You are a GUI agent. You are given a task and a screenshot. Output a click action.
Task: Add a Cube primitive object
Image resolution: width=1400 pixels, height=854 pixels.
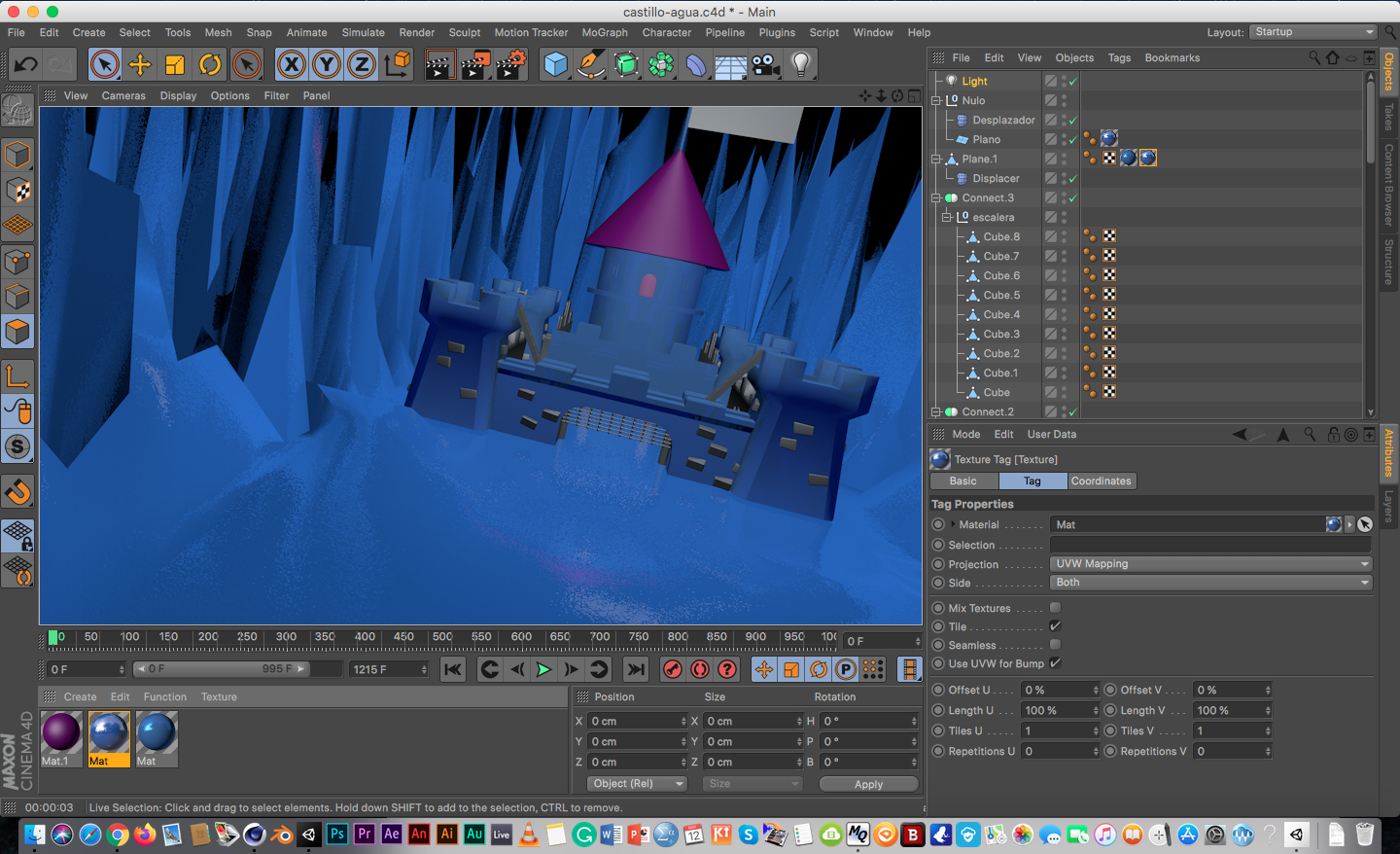tap(555, 65)
